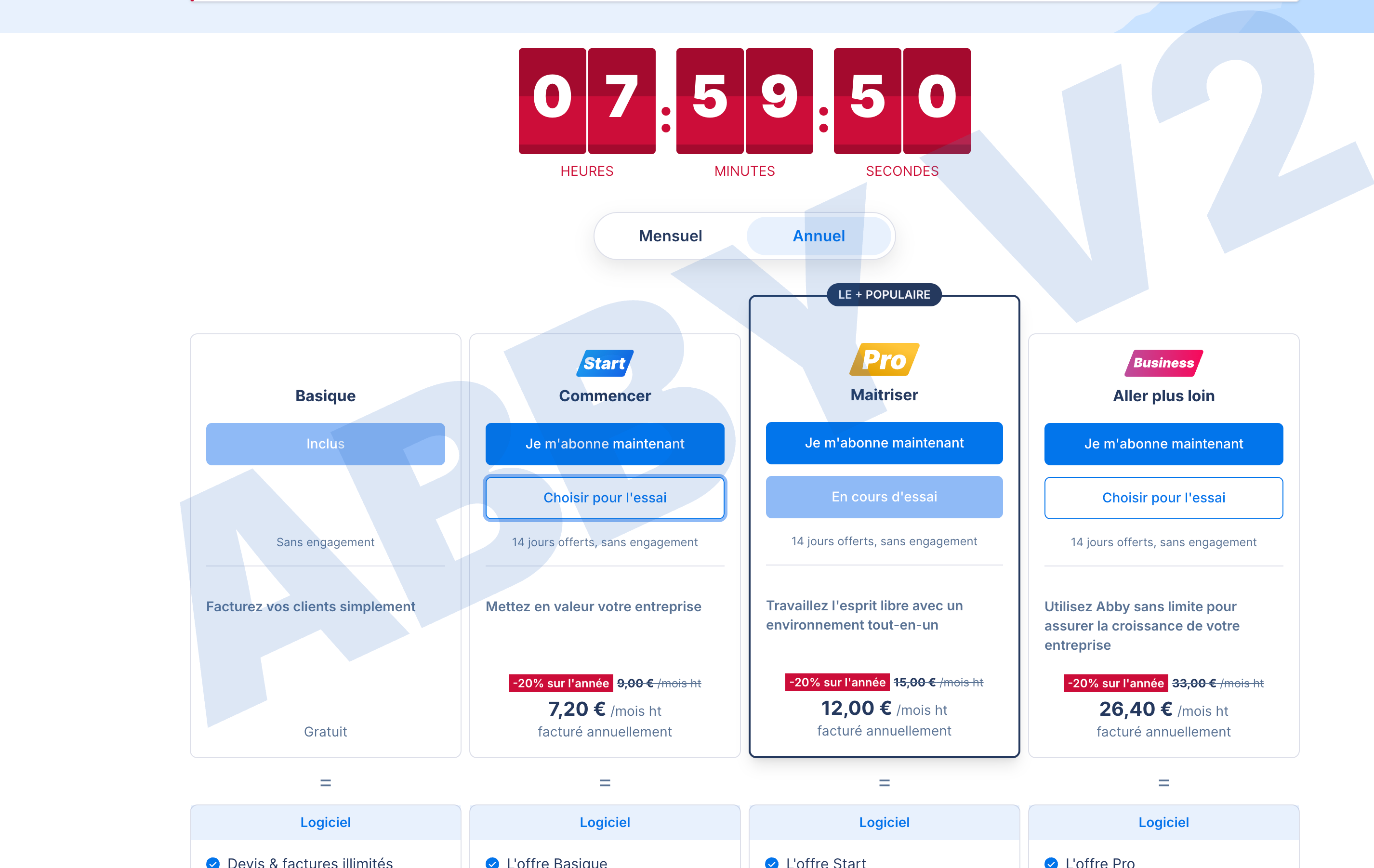
Task: Open the Logiciel section under Maitriser
Action: 884,822
